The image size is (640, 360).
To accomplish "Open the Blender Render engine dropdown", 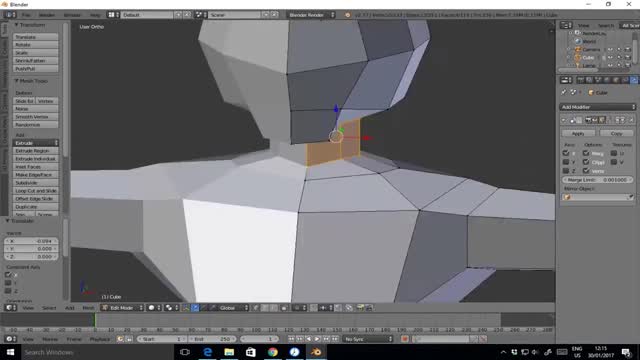I will pyautogui.click(x=311, y=15).
